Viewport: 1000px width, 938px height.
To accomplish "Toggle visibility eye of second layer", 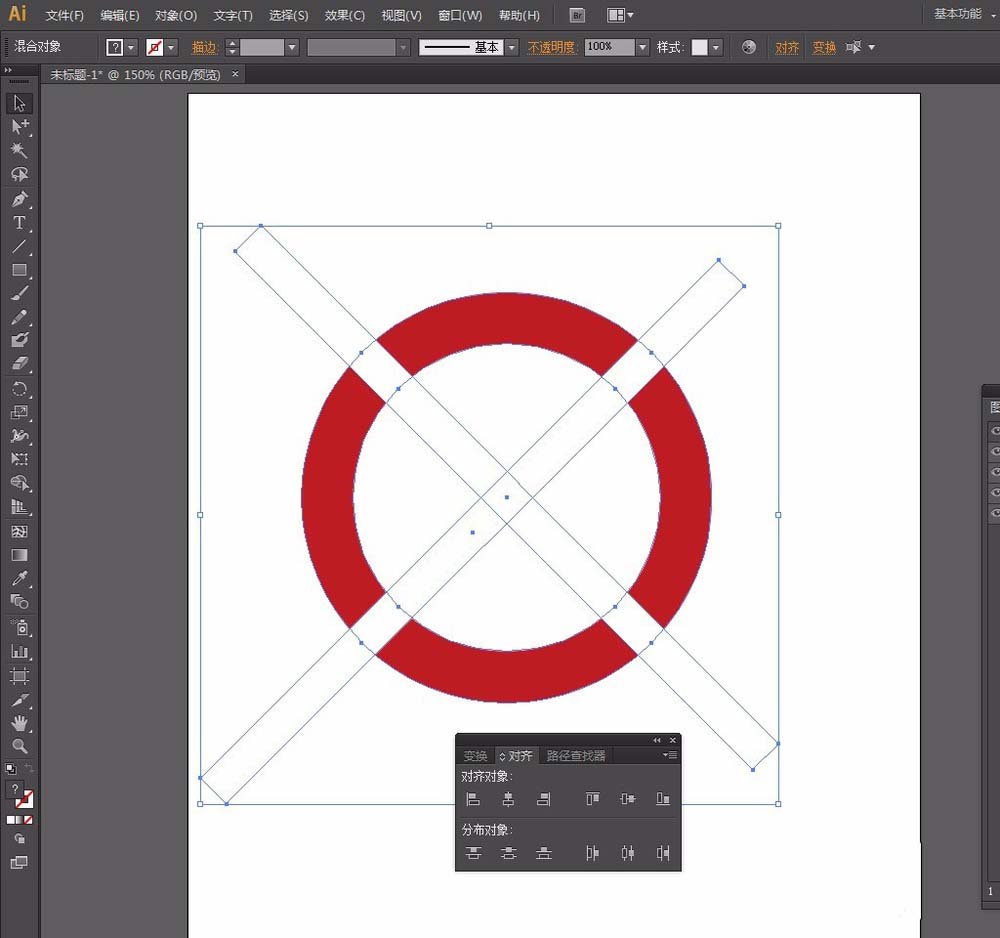I will (995, 451).
